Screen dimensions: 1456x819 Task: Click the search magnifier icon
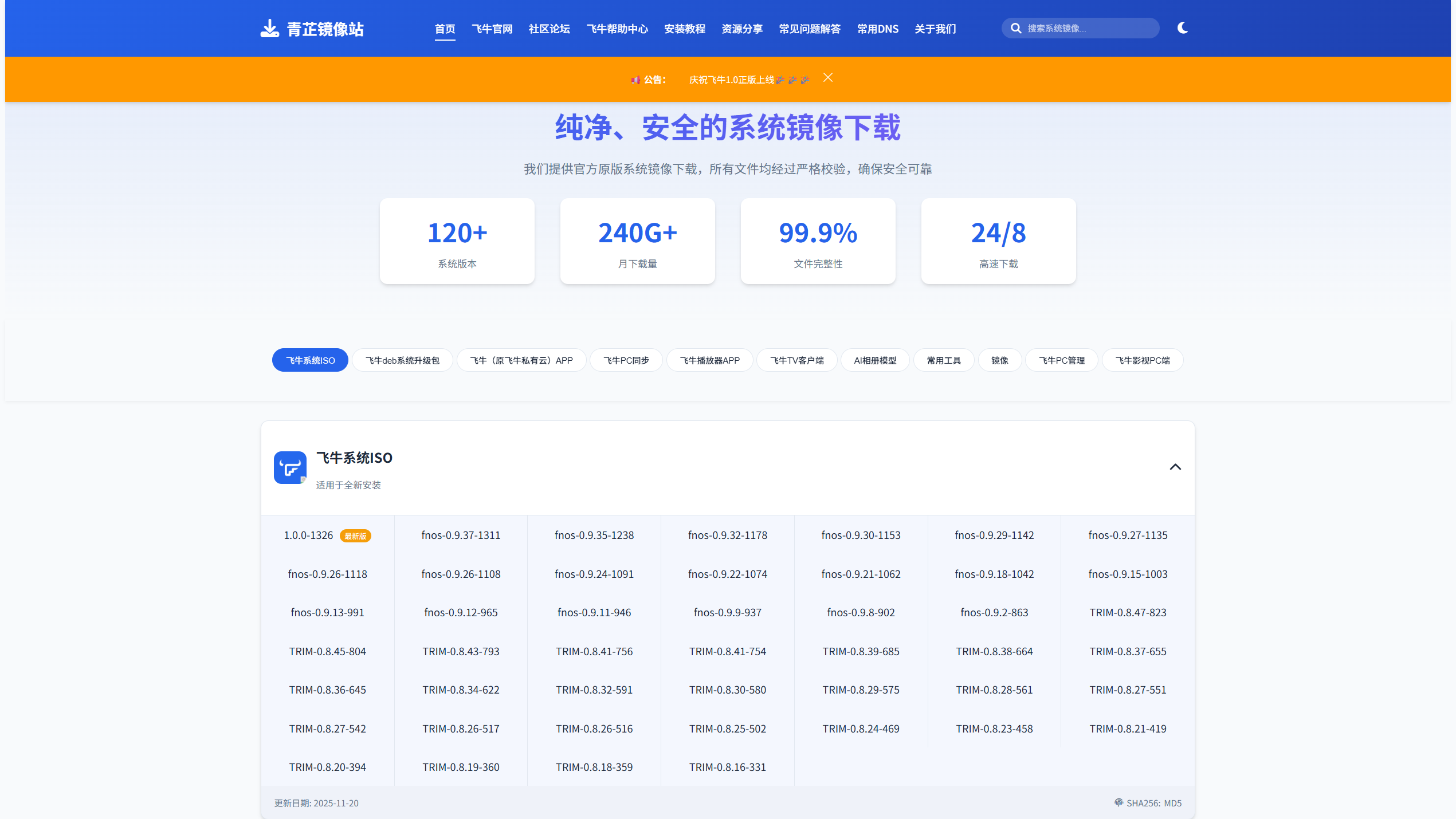click(1015, 28)
